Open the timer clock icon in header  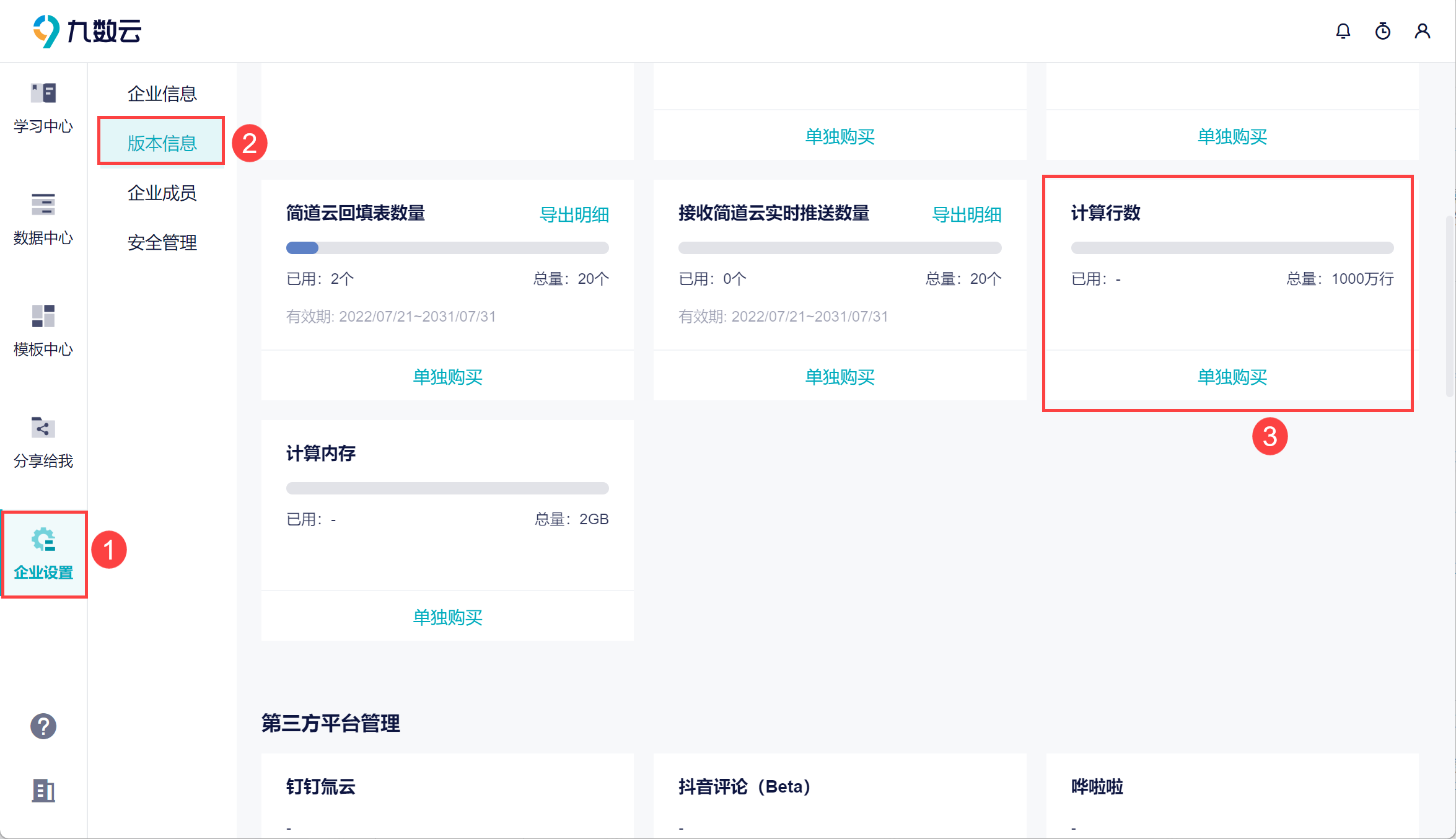point(1382,31)
